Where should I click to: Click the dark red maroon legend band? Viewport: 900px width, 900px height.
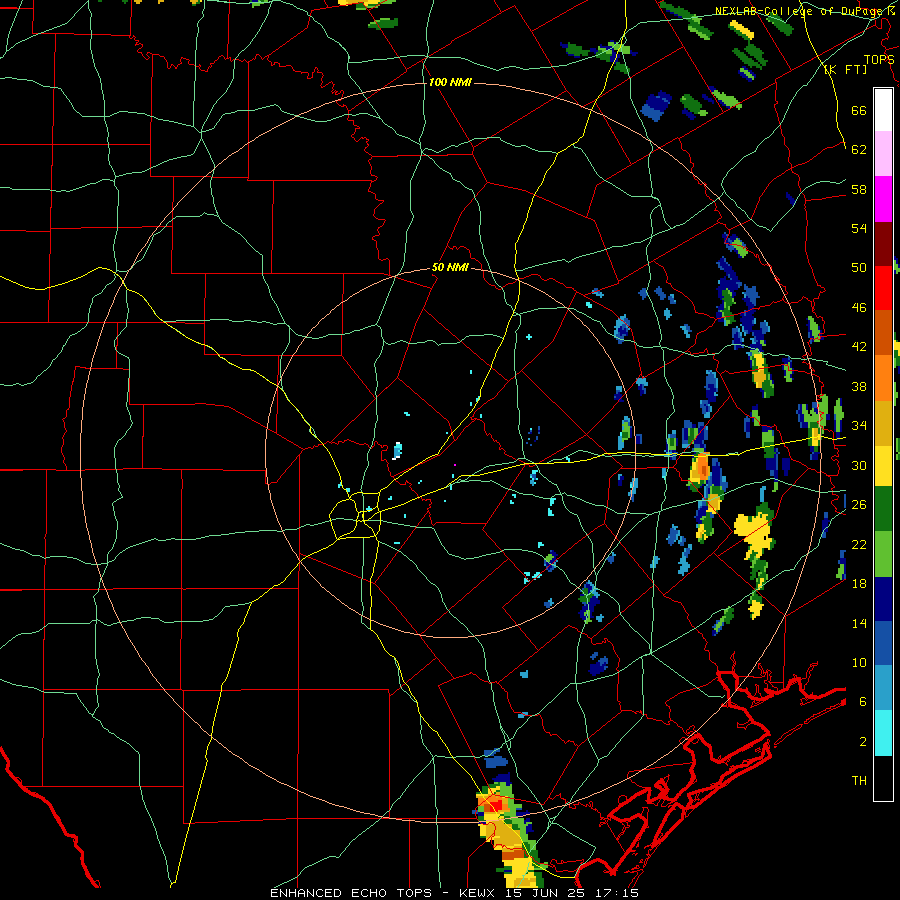[883, 243]
